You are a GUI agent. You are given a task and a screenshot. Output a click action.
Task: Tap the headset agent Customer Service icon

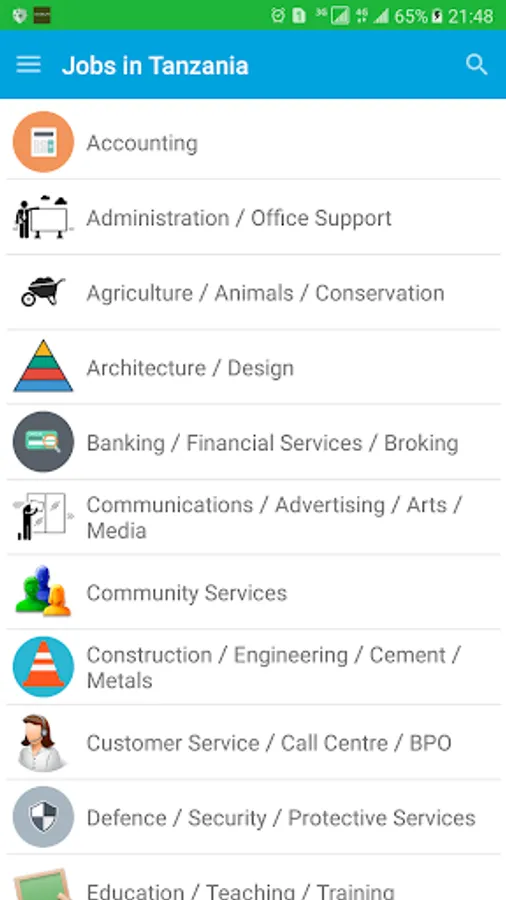[x=40, y=743]
